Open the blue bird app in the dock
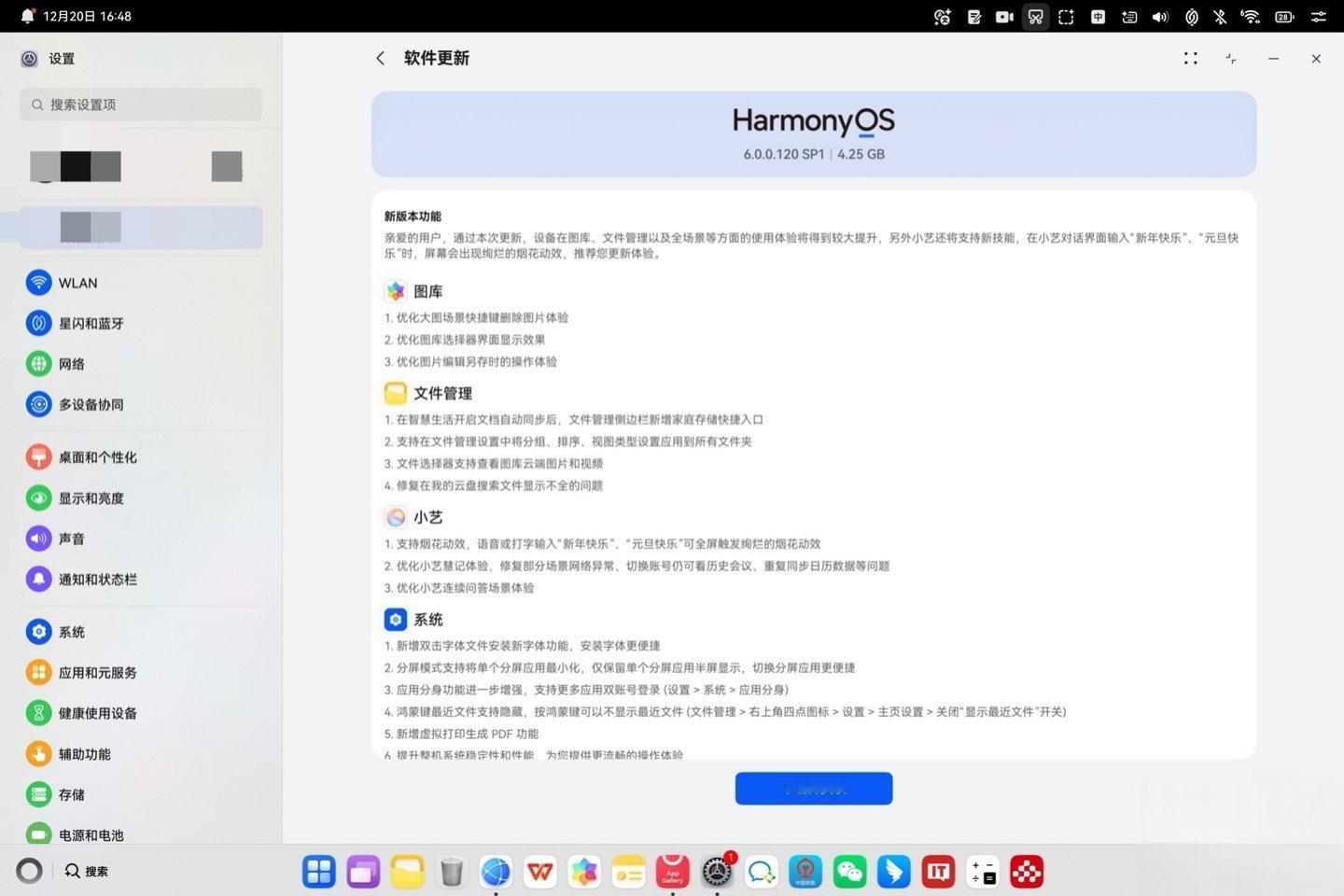1344x896 pixels. [x=894, y=872]
